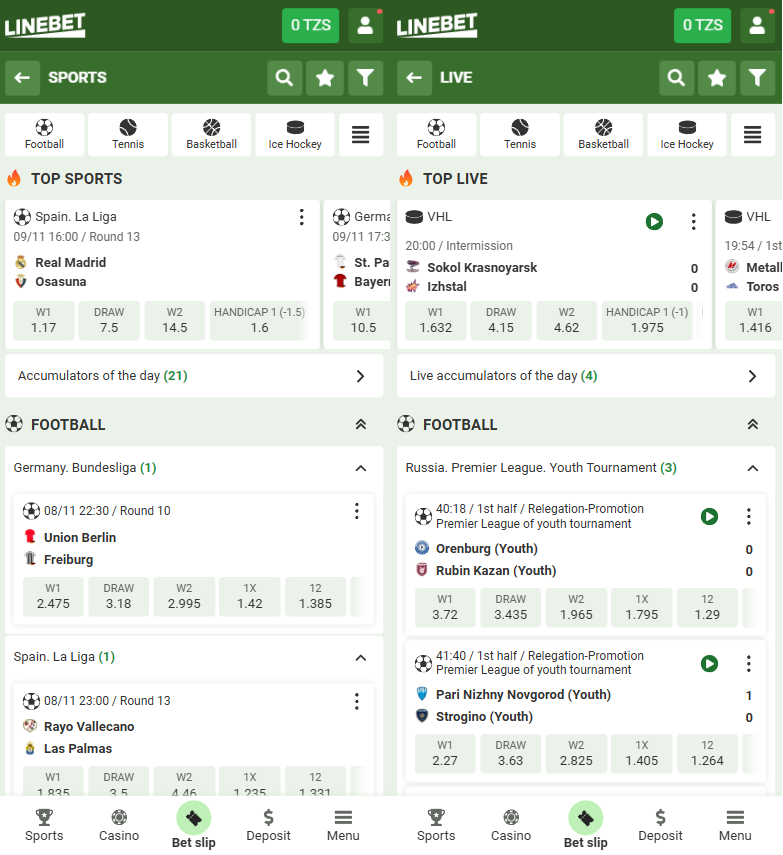Viewport: 783px width, 855px height.
Task: Open filter funnel in Live panel
Action: (x=757, y=78)
